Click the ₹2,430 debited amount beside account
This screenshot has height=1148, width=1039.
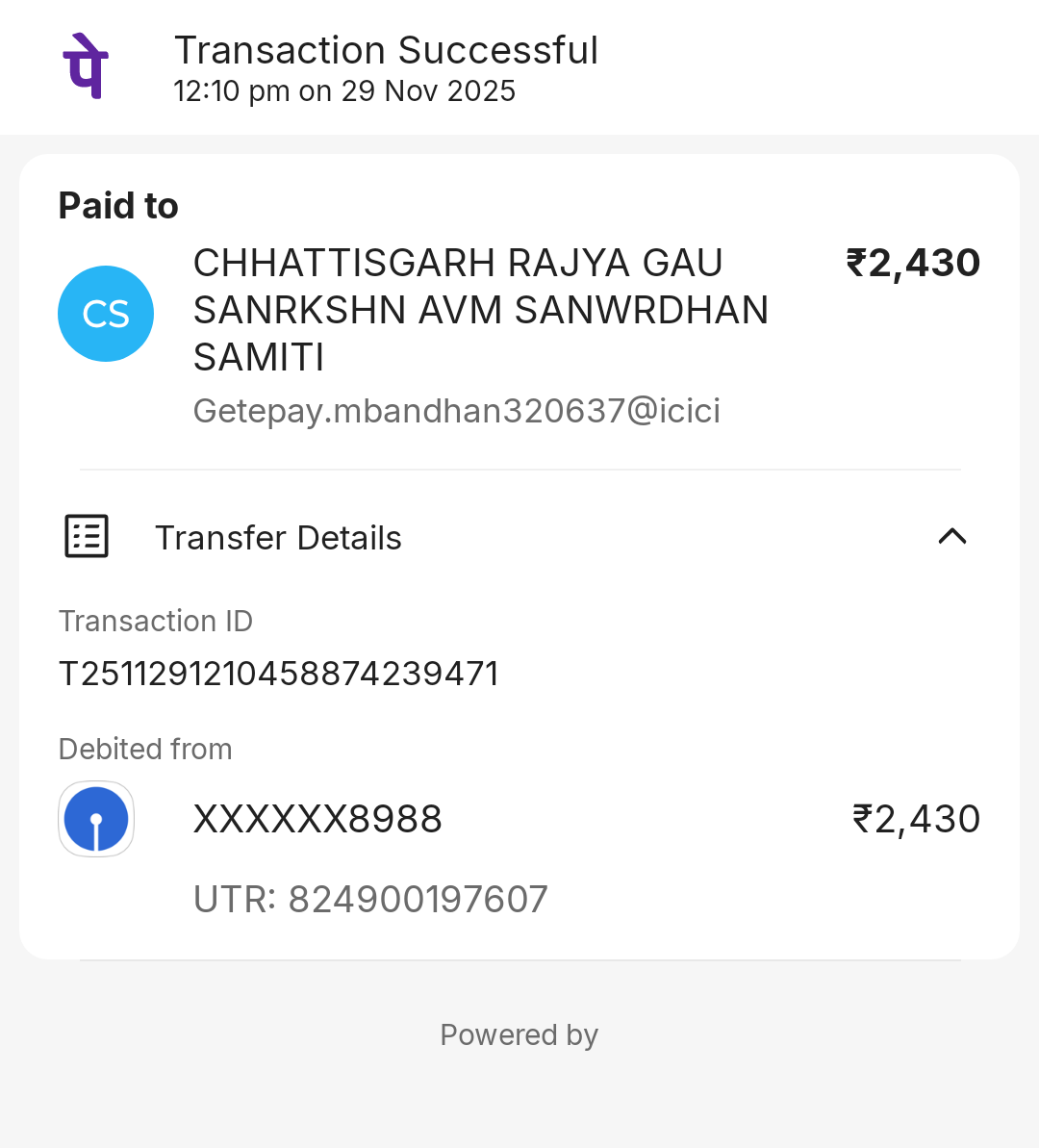[916, 819]
